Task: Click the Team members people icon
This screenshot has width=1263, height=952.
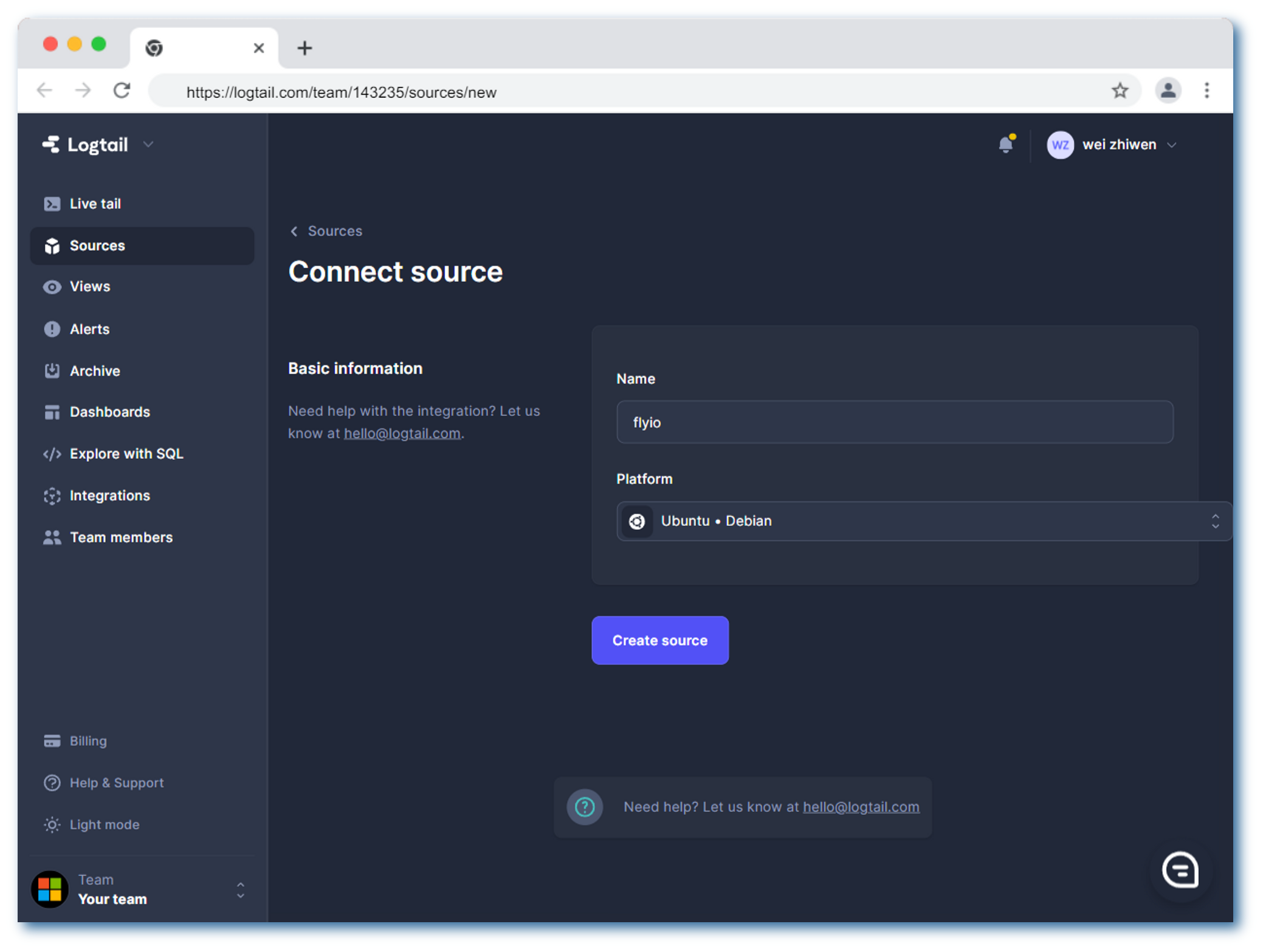Action: click(x=52, y=537)
